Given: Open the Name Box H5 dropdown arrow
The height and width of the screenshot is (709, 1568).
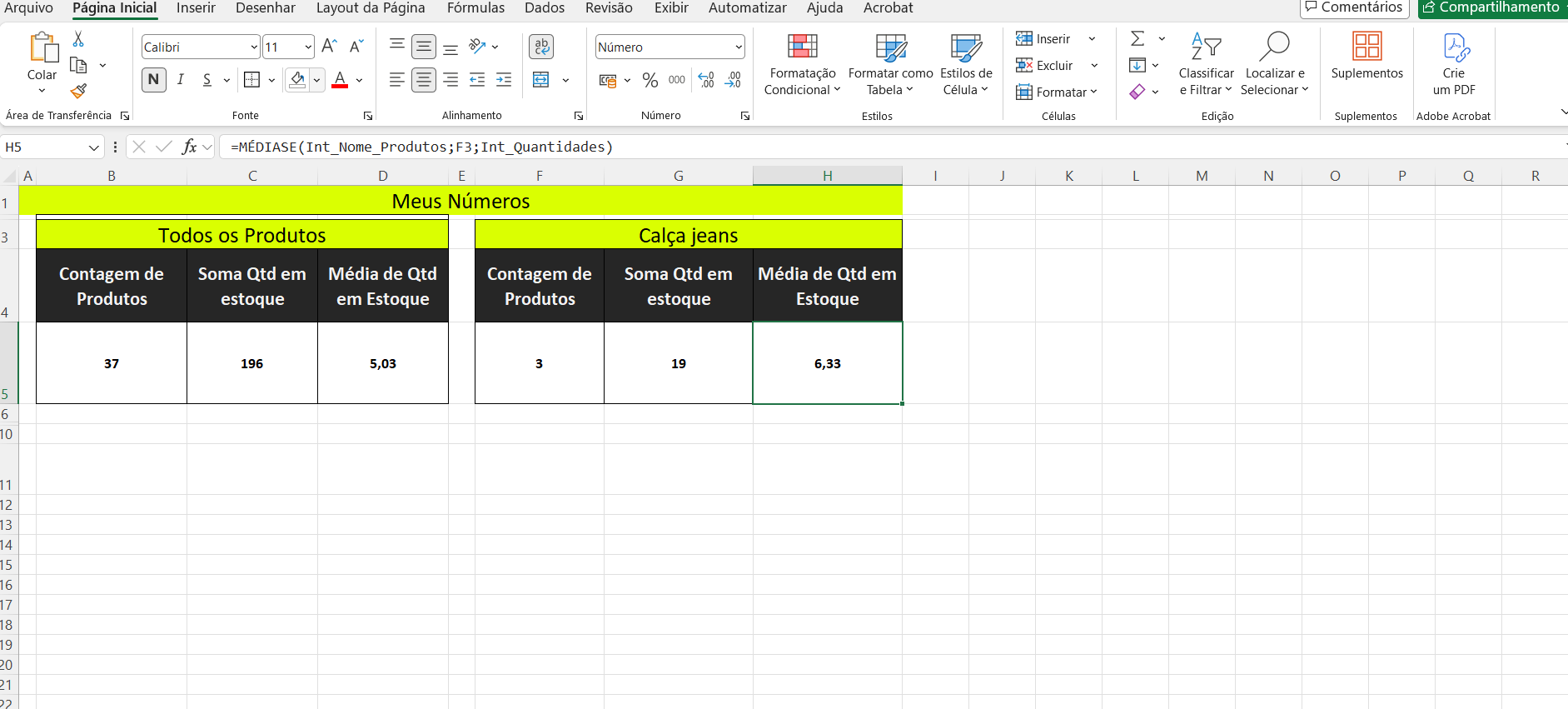Looking at the screenshot, I should point(94,147).
